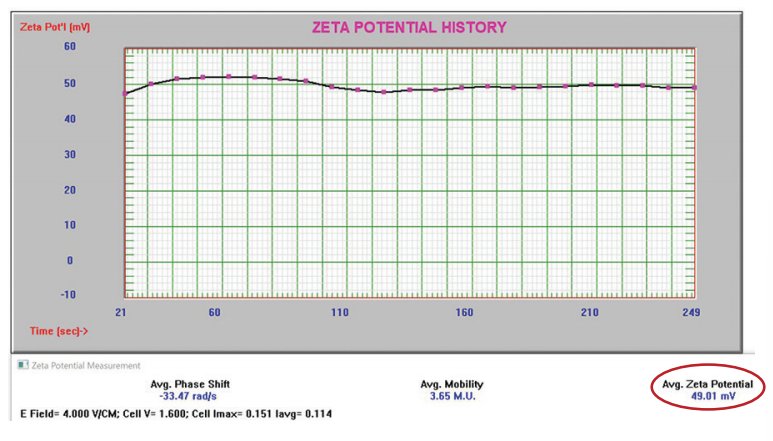
Task: Click the Zeta Potential Measurement window title text
Action: pyautogui.click(x=87, y=365)
